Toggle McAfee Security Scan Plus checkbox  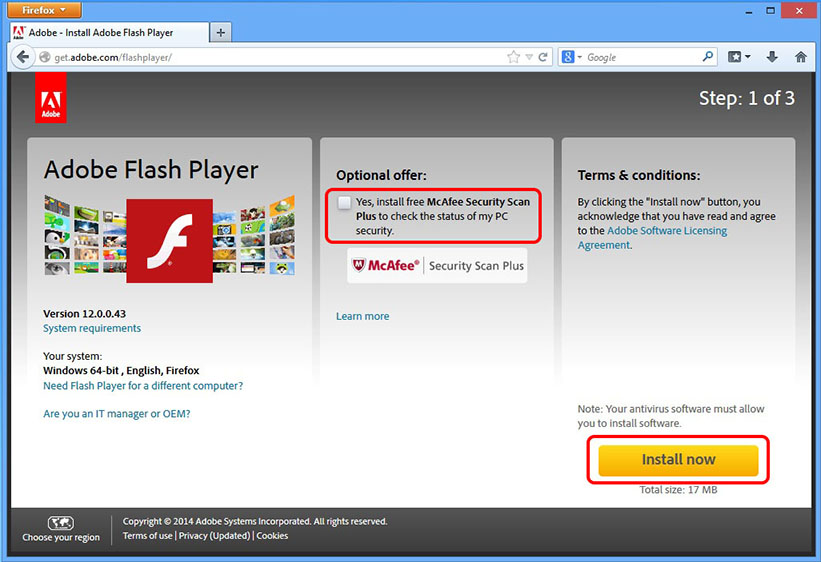tap(344, 202)
